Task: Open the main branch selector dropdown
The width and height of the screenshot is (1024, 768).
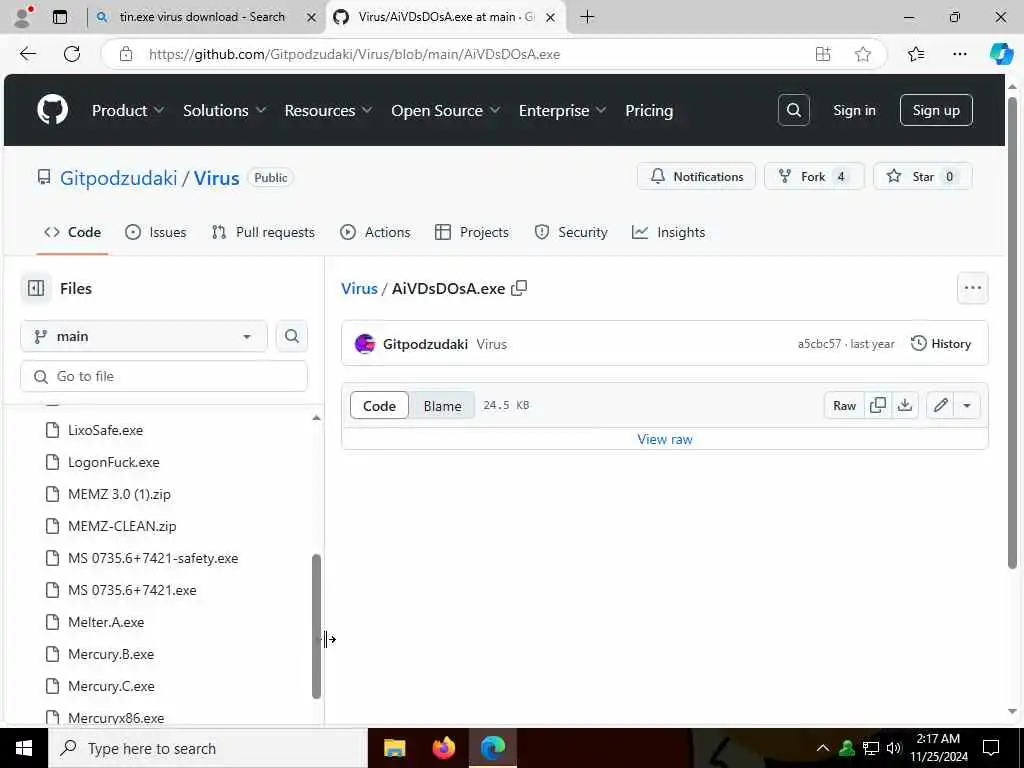Action: pyautogui.click(x=144, y=336)
